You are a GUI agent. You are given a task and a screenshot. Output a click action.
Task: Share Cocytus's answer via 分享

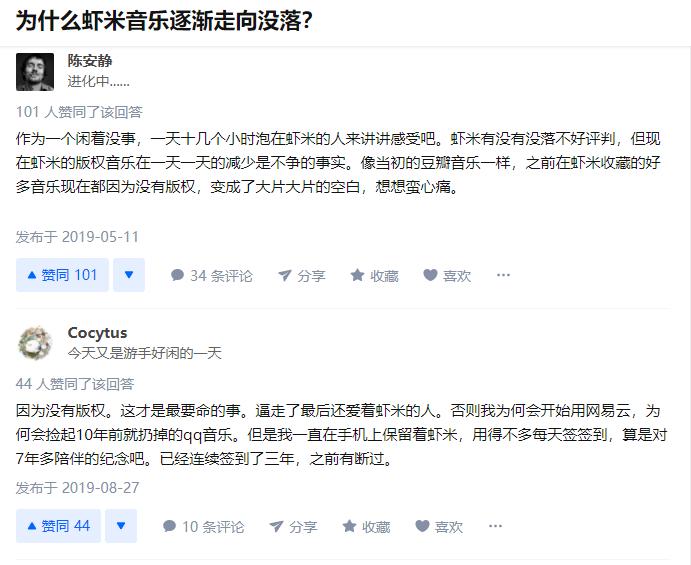coord(293,526)
